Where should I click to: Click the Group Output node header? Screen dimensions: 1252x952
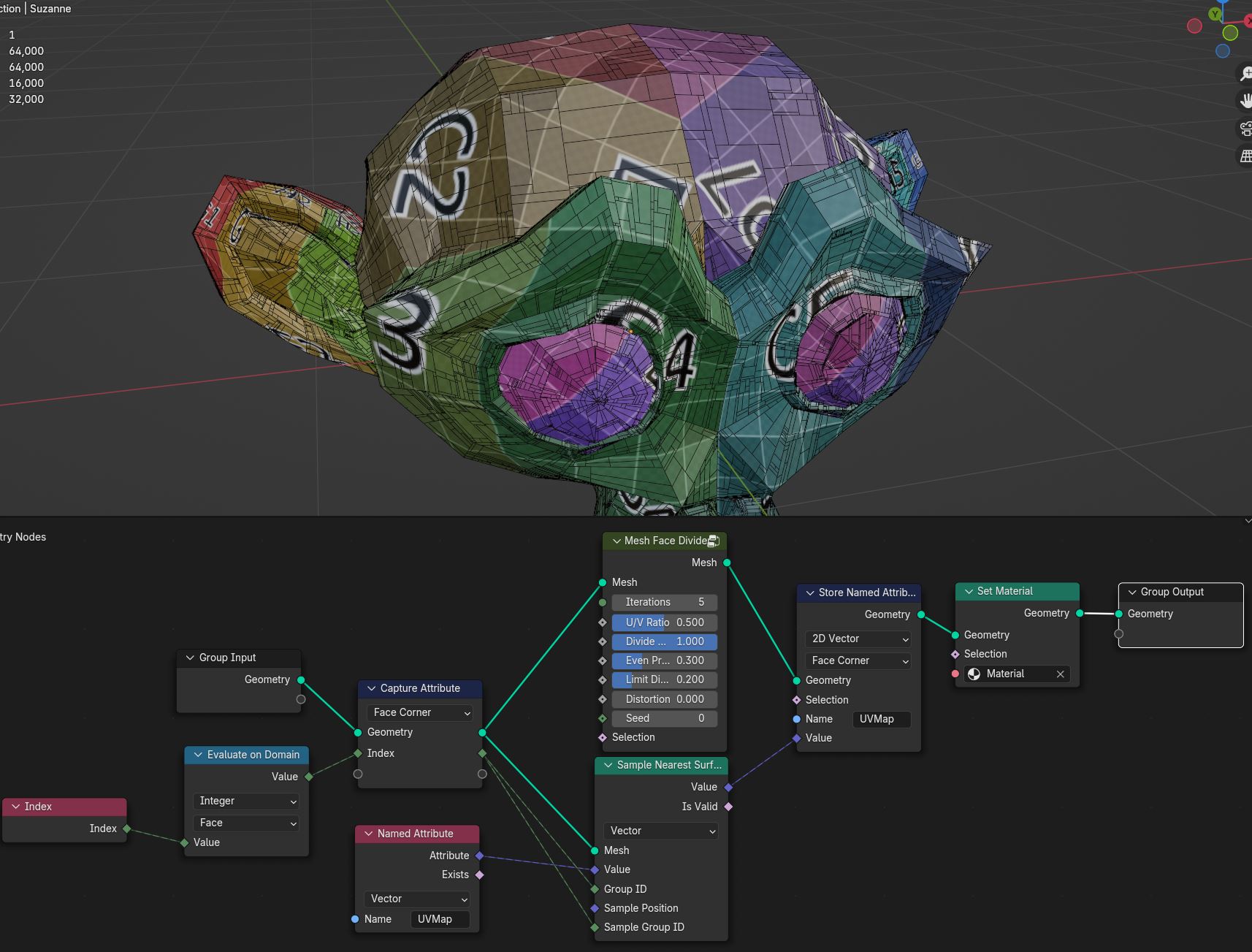(x=1180, y=592)
